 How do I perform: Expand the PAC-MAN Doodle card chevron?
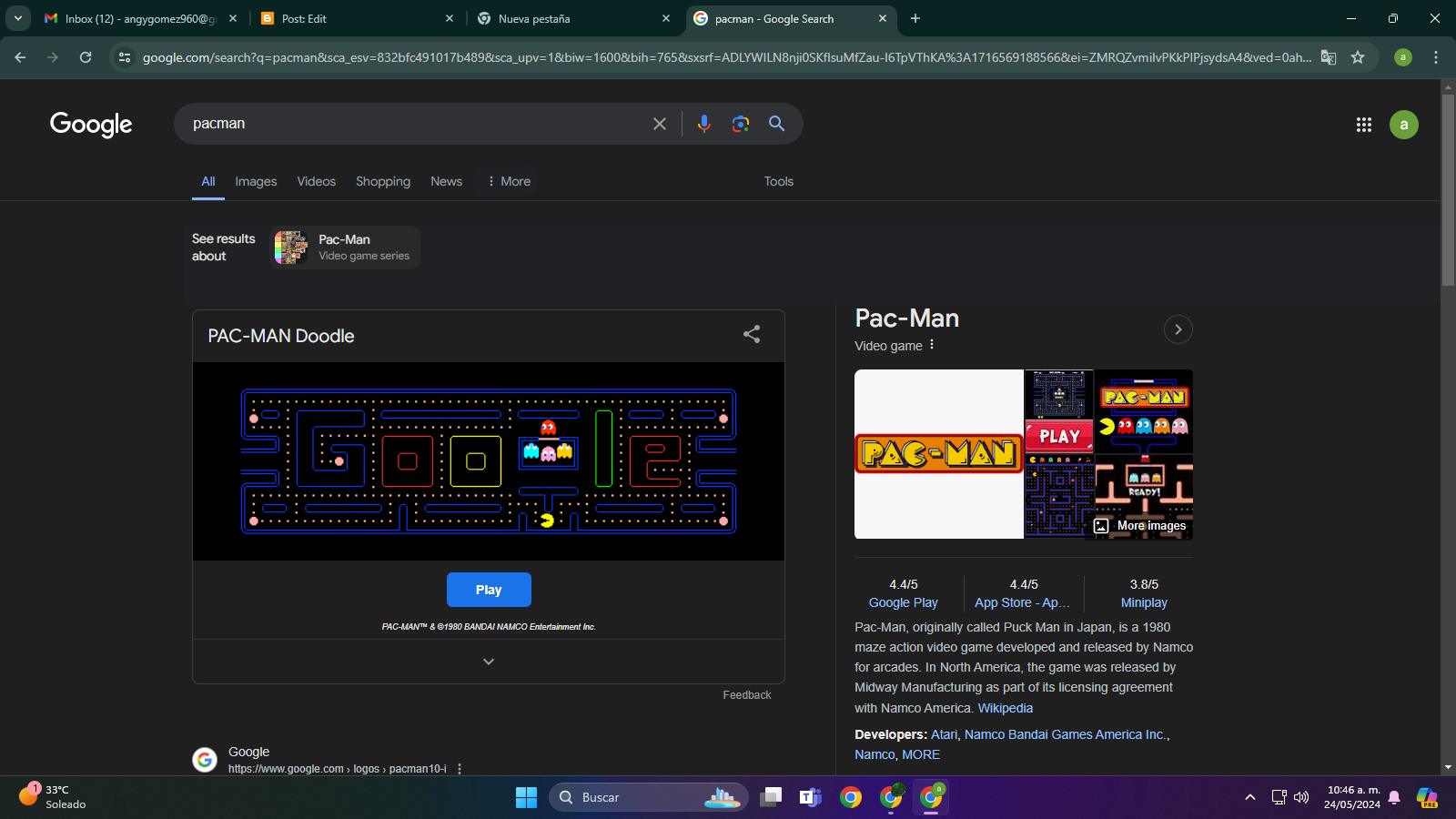tap(489, 662)
